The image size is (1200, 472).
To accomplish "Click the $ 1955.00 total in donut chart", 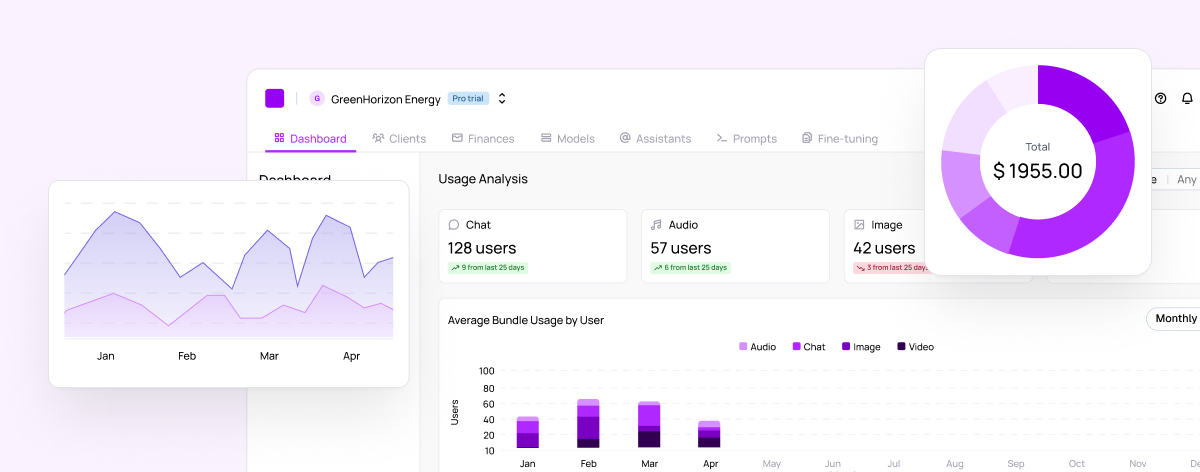I will tap(1038, 171).
